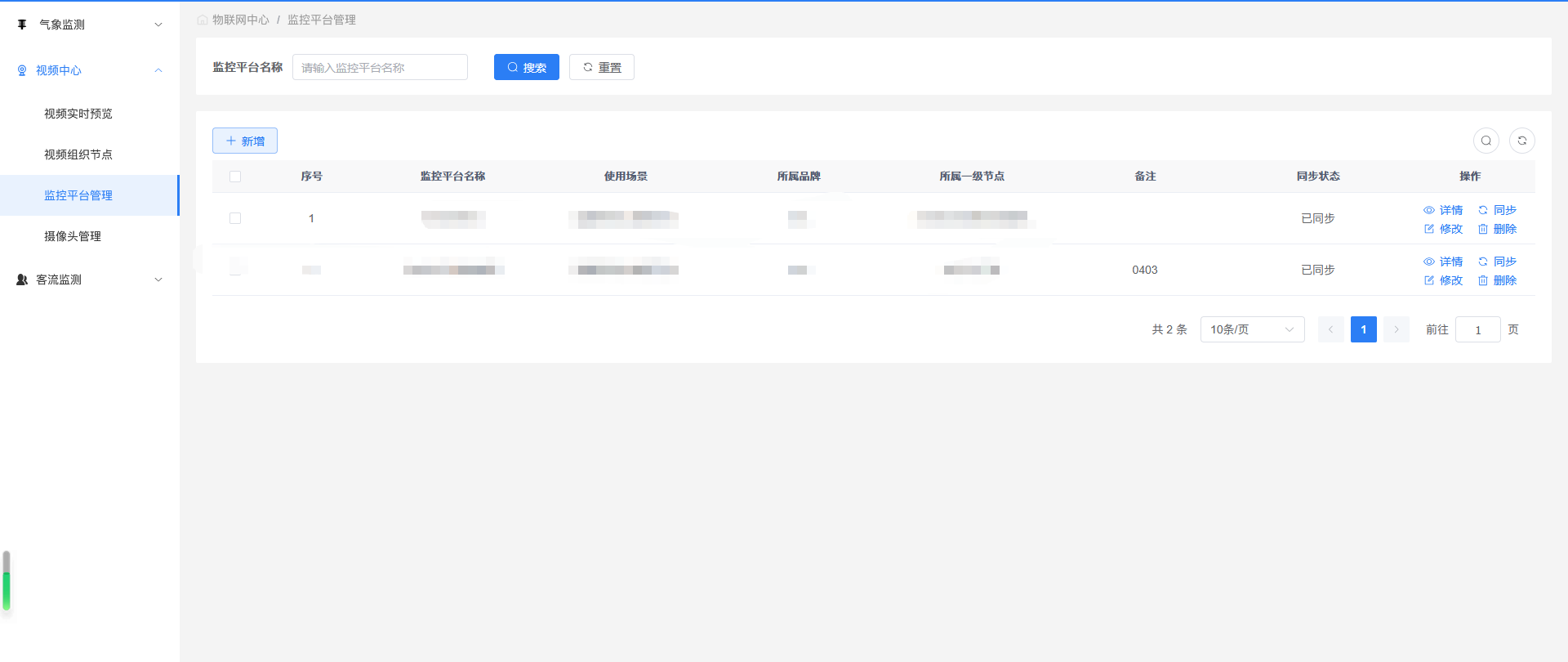Open 视频实时预览 menu item
The image size is (1568, 662).
tap(90, 114)
